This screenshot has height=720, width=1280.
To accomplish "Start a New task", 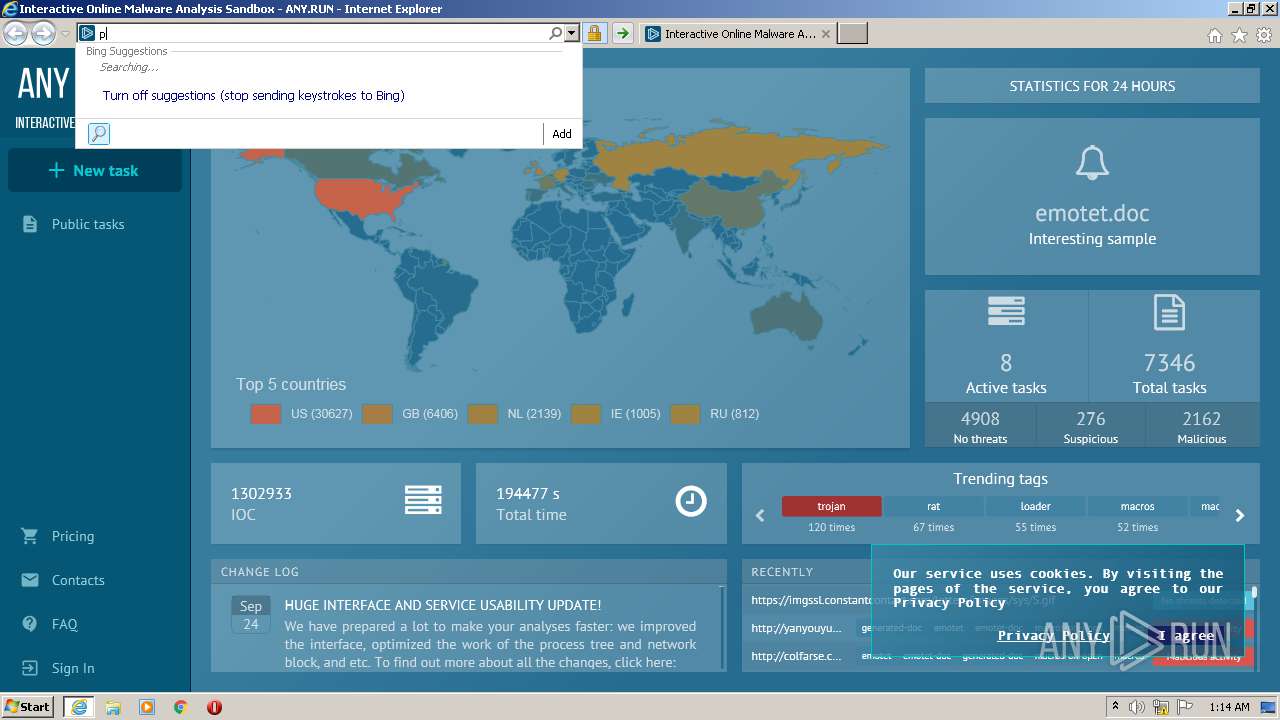I will [x=95, y=170].
